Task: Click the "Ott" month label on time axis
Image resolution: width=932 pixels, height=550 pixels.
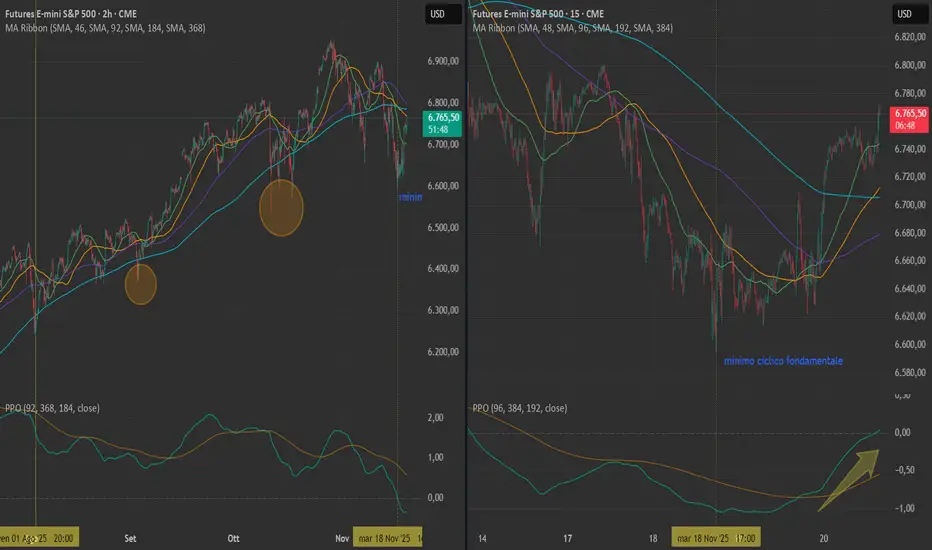Action: [x=234, y=537]
